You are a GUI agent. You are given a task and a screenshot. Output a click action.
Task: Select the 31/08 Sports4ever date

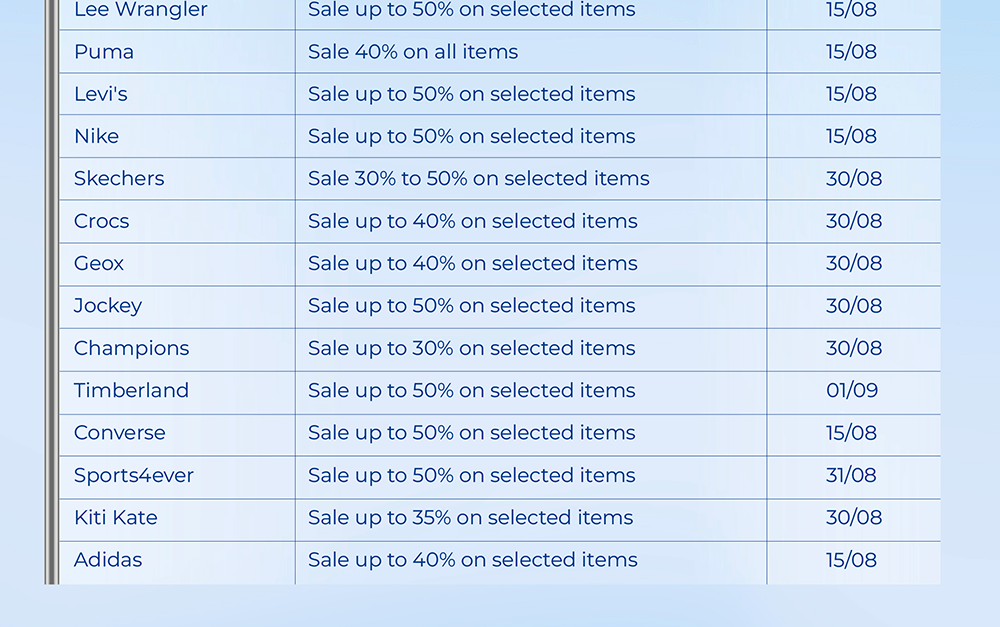click(x=852, y=475)
